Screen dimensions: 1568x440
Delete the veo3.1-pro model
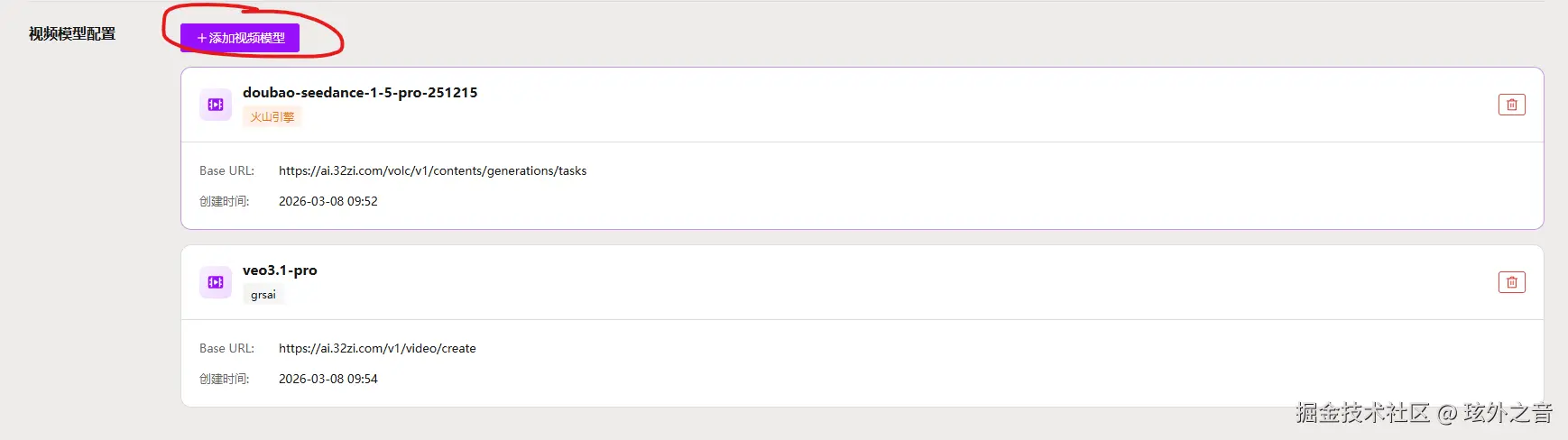1511,282
